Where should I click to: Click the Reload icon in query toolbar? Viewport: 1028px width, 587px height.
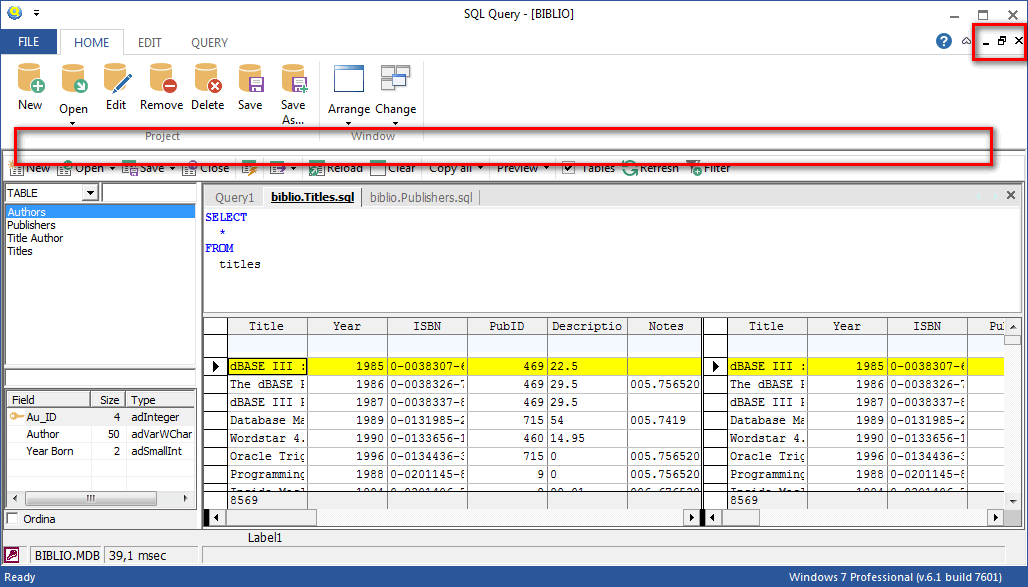317,169
